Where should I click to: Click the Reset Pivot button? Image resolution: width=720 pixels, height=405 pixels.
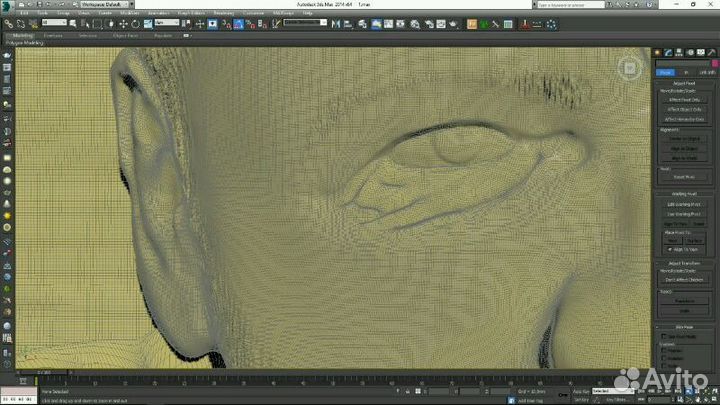pos(684,177)
